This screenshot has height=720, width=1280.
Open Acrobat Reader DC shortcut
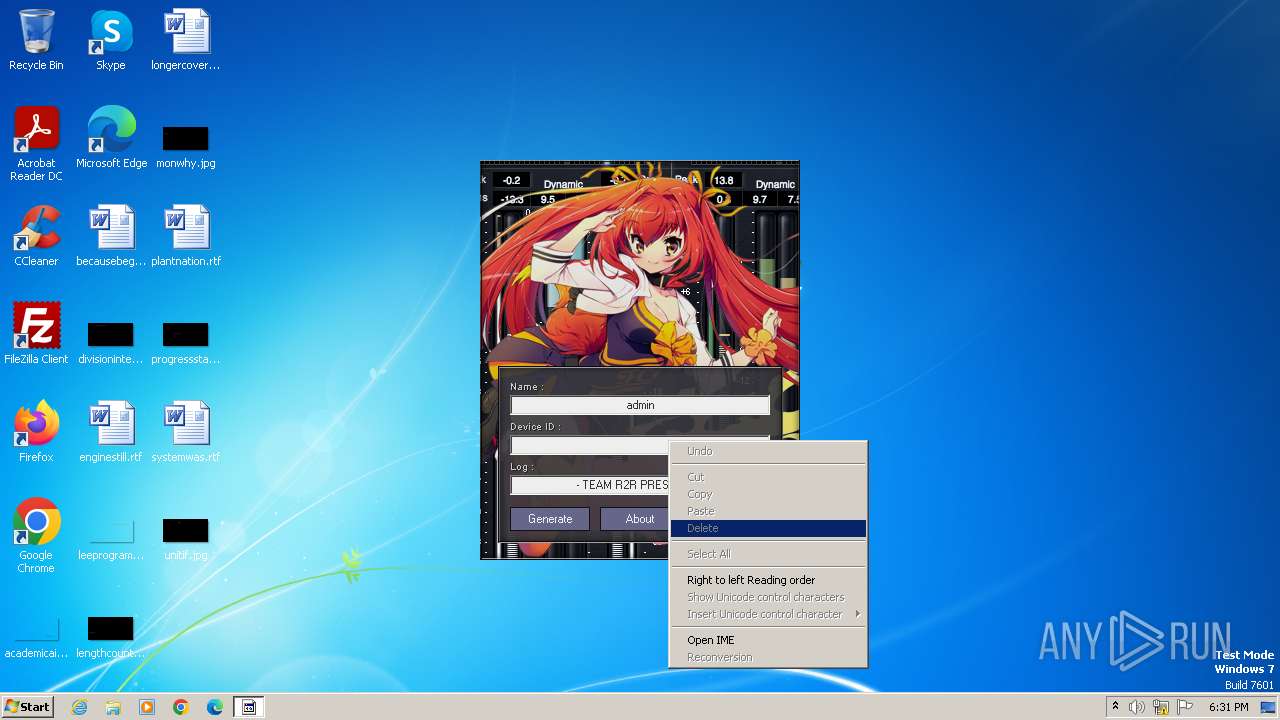[36, 144]
